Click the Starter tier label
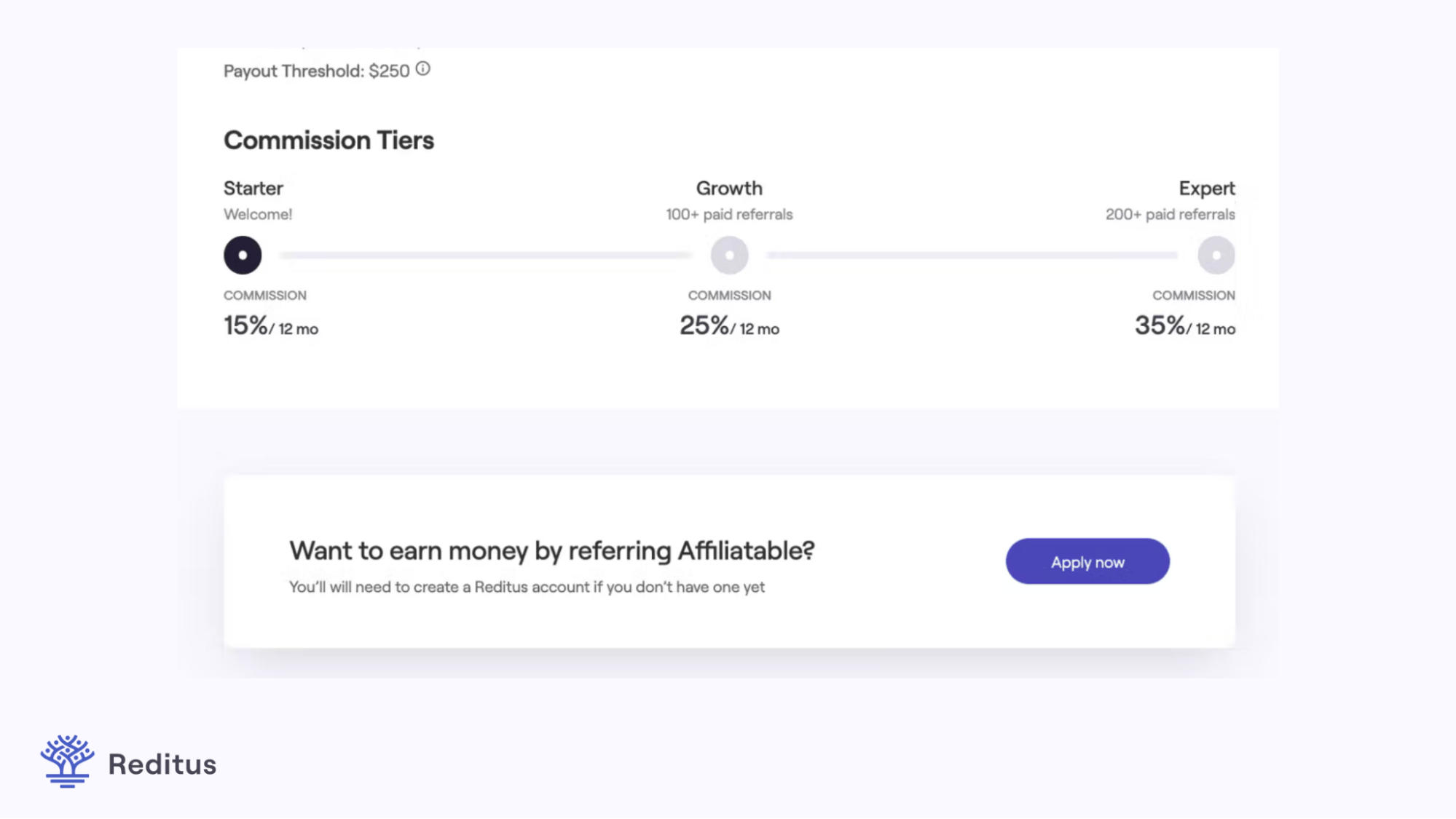 [253, 188]
